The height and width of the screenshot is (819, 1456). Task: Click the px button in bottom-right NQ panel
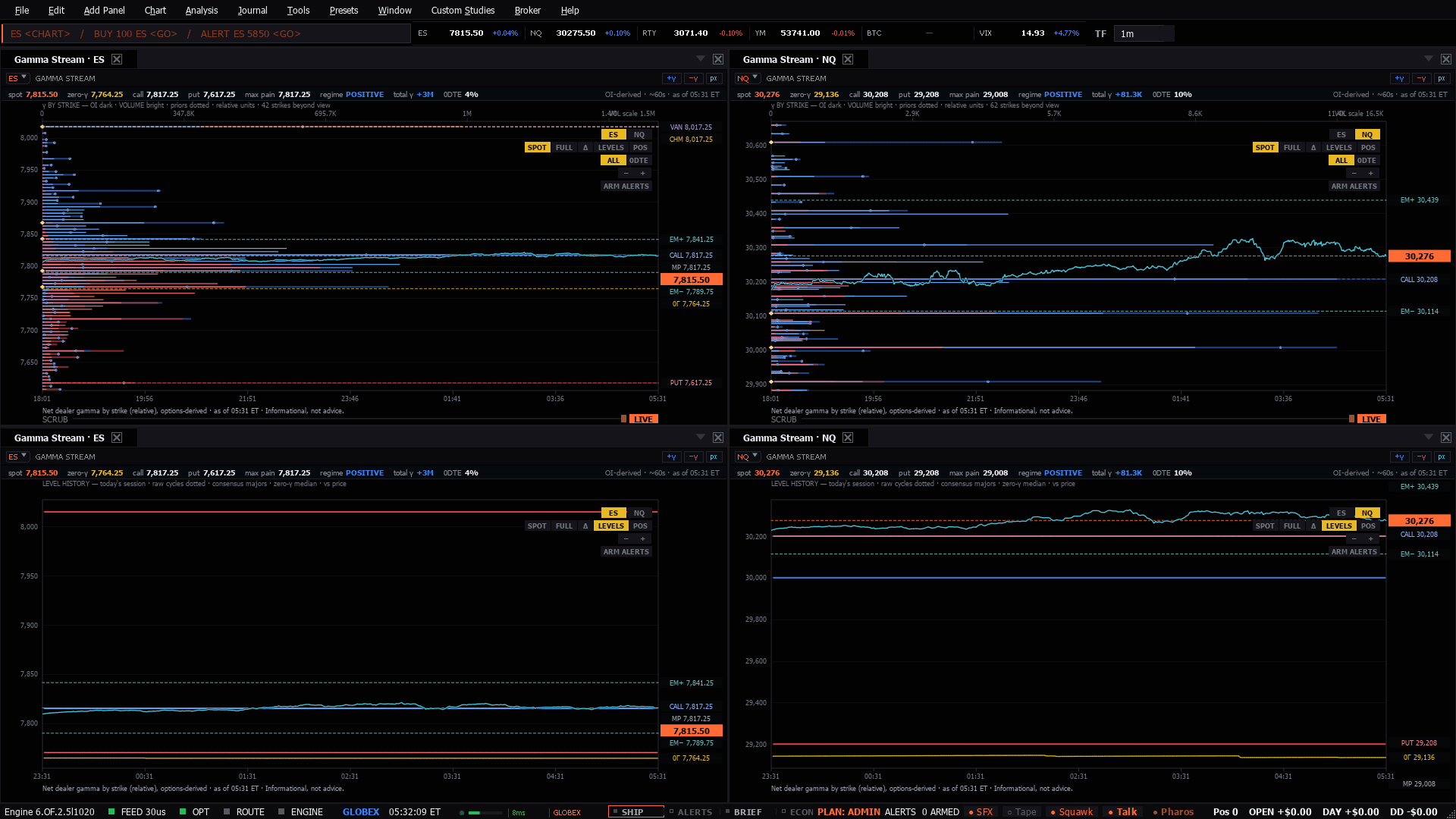tap(1442, 457)
